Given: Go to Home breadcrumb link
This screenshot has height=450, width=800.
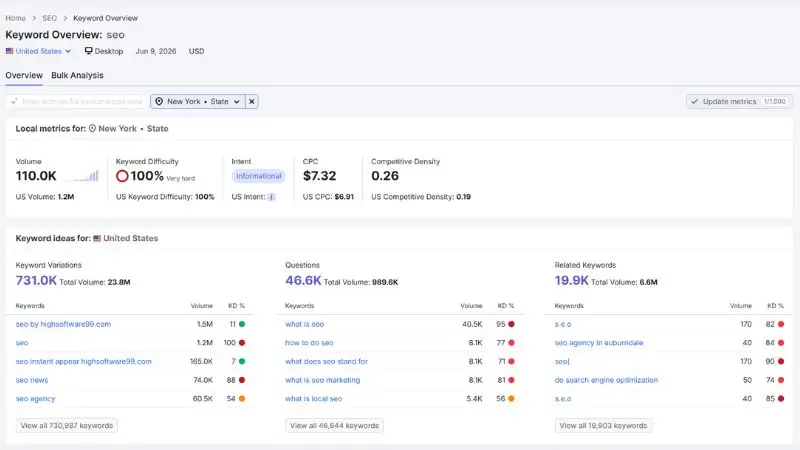Looking at the screenshot, I should [15, 18].
